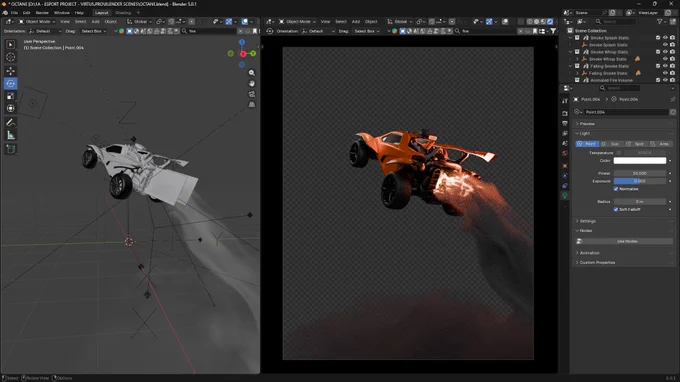Open the File menu
The width and height of the screenshot is (680, 382).
pos(14,13)
